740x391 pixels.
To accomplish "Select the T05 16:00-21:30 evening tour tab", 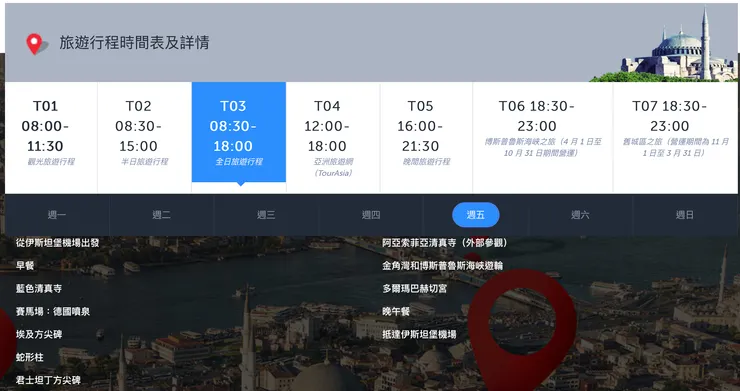I will [426, 137].
